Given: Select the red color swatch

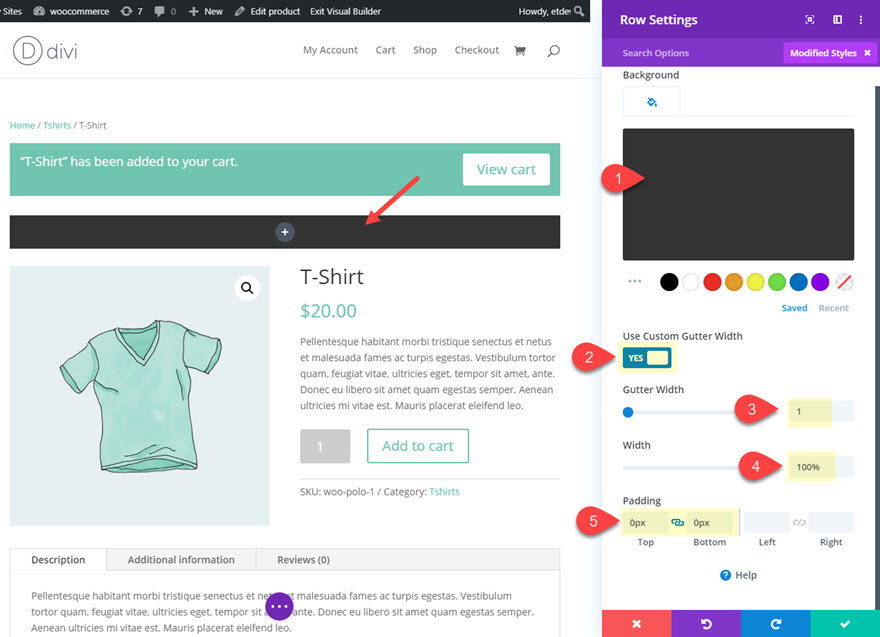Looking at the screenshot, I should tap(712, 282).
